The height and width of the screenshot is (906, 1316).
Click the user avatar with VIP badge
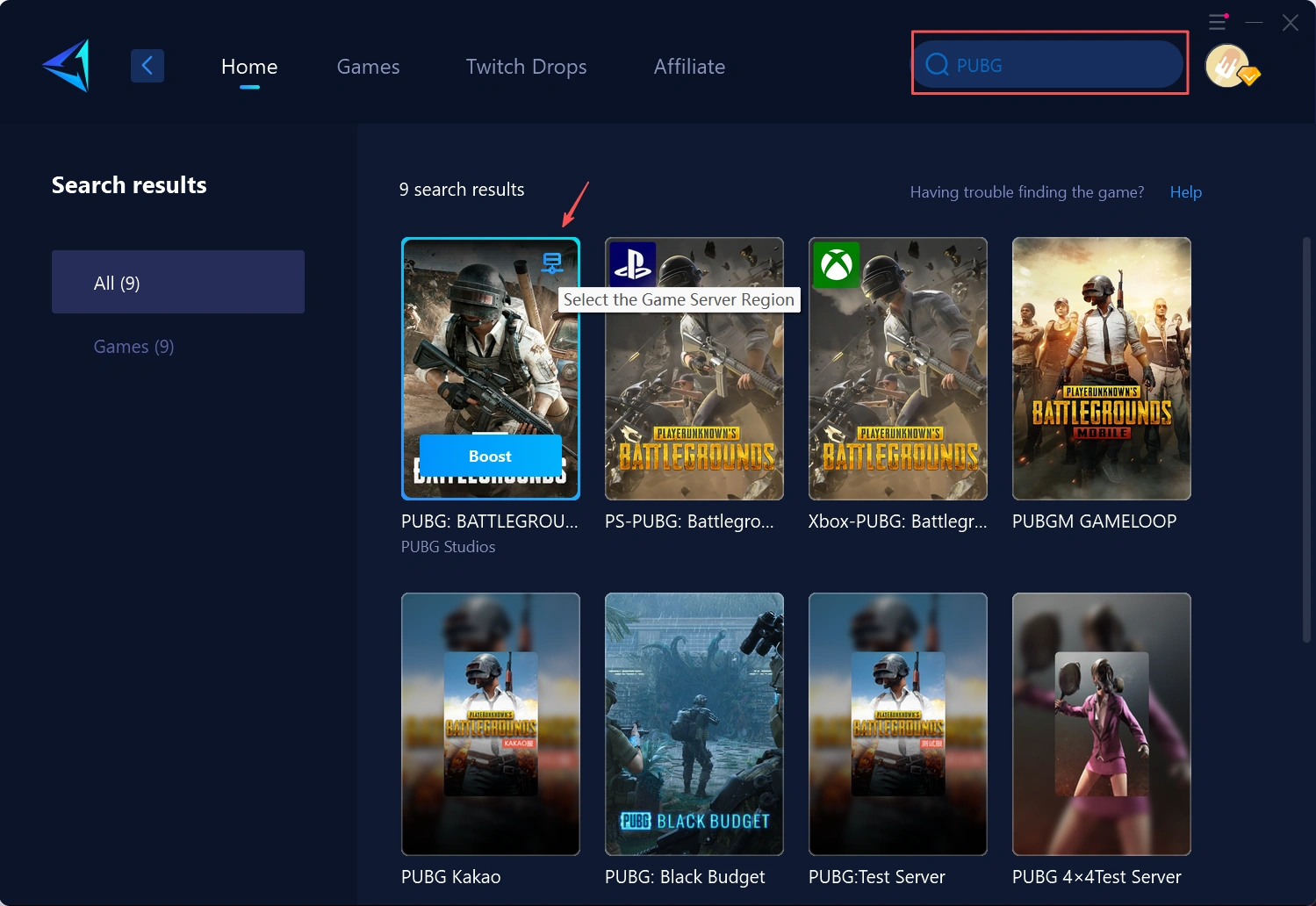(x=1229, y=66)
